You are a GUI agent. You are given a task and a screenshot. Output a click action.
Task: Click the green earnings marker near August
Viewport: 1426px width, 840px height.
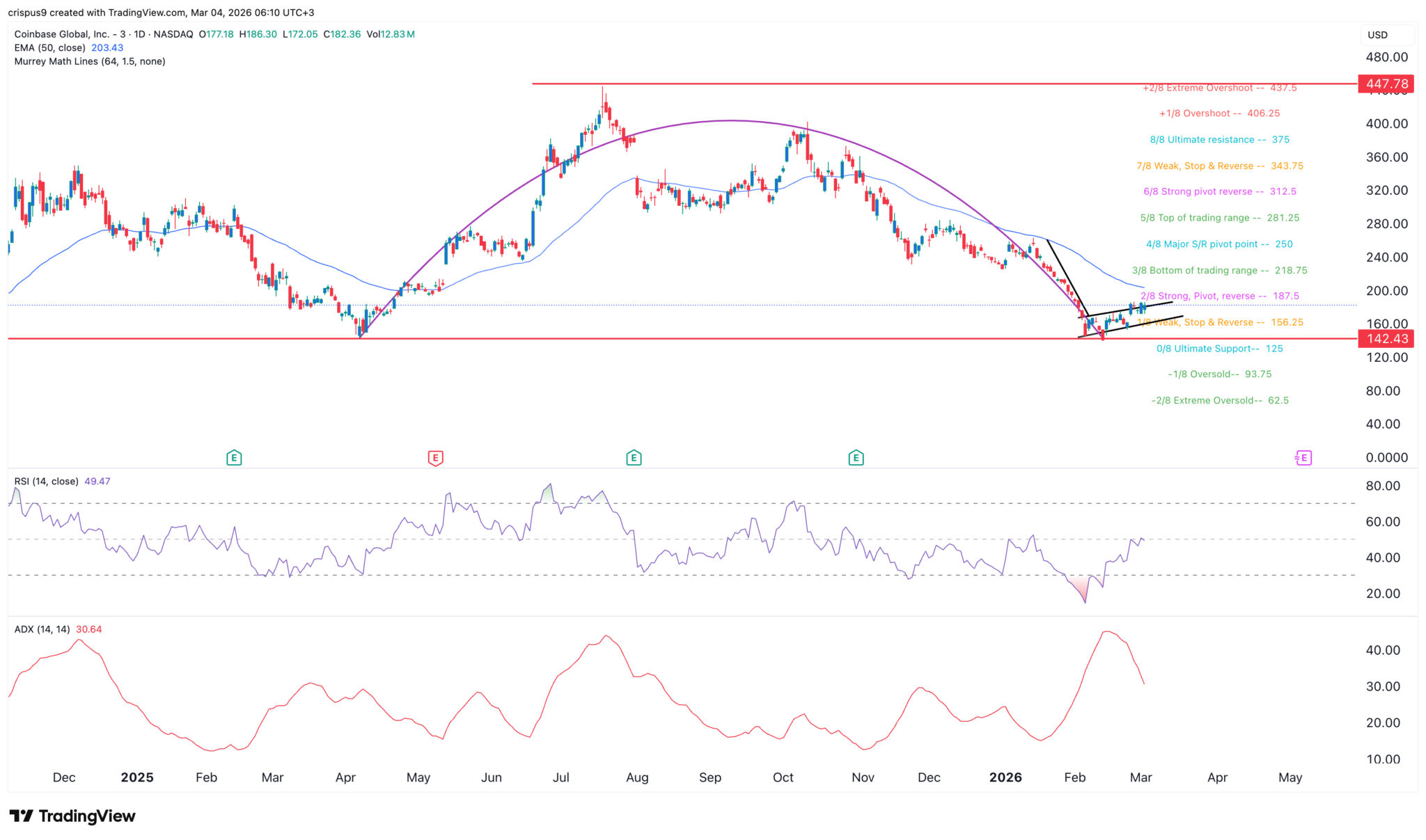pos(634,458)
